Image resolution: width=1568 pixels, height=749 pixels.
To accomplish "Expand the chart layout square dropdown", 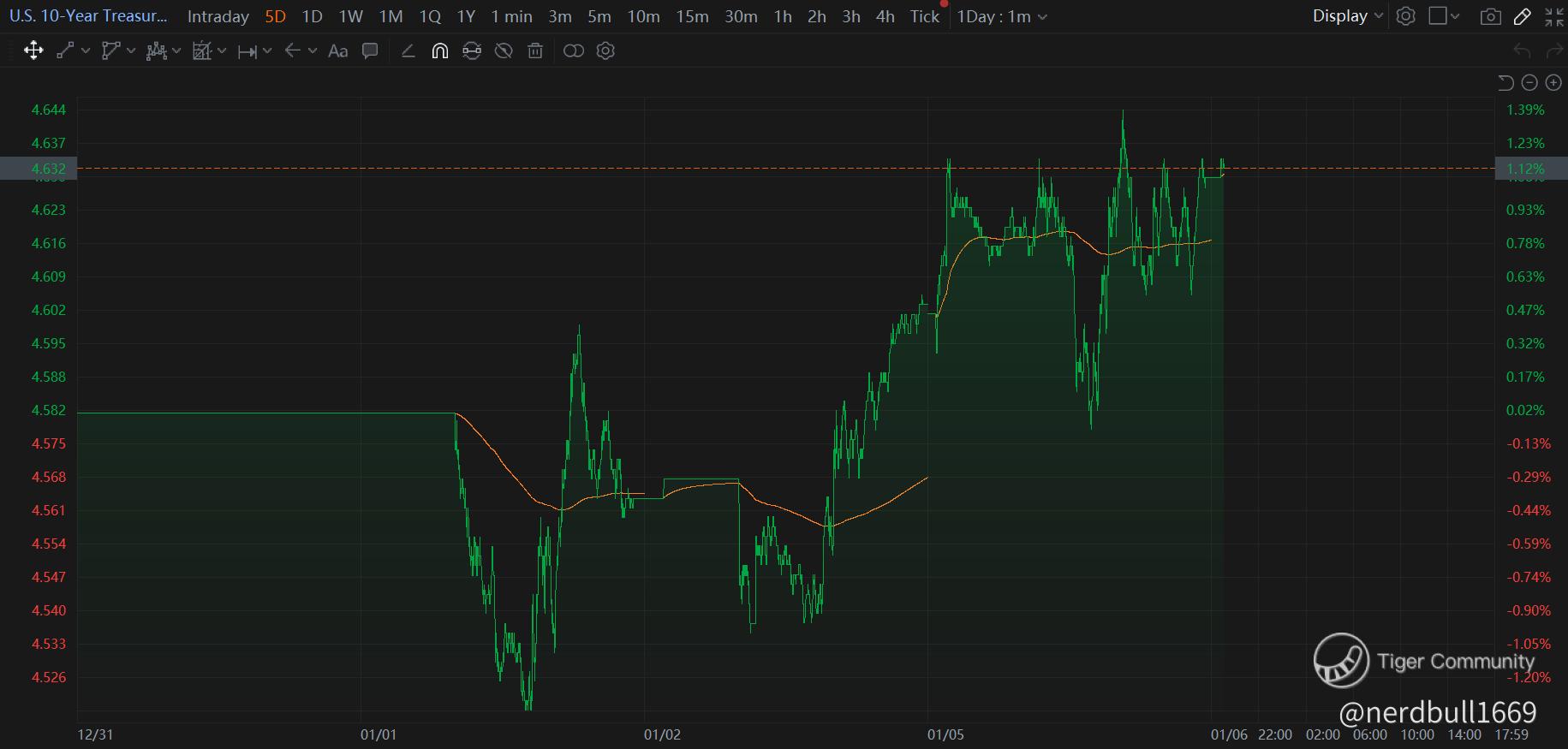I will pos(1444,16).
